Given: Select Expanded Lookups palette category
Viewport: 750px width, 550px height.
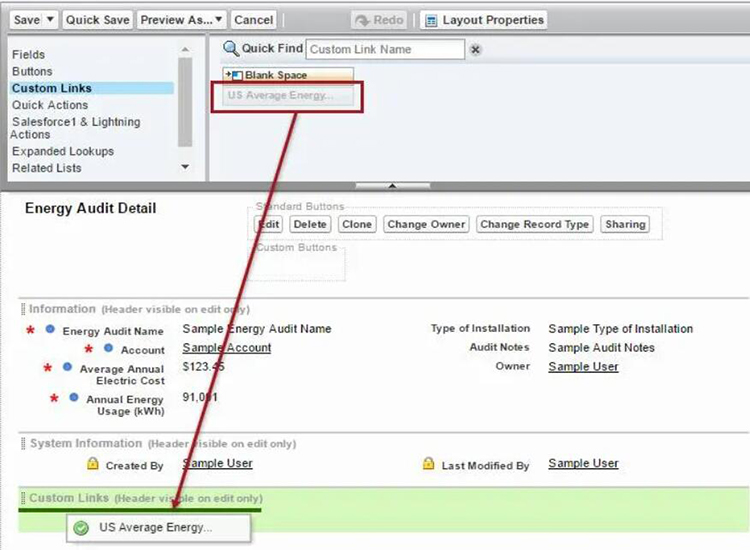Looking at the screenshot, I should click(x=63, y=151).
